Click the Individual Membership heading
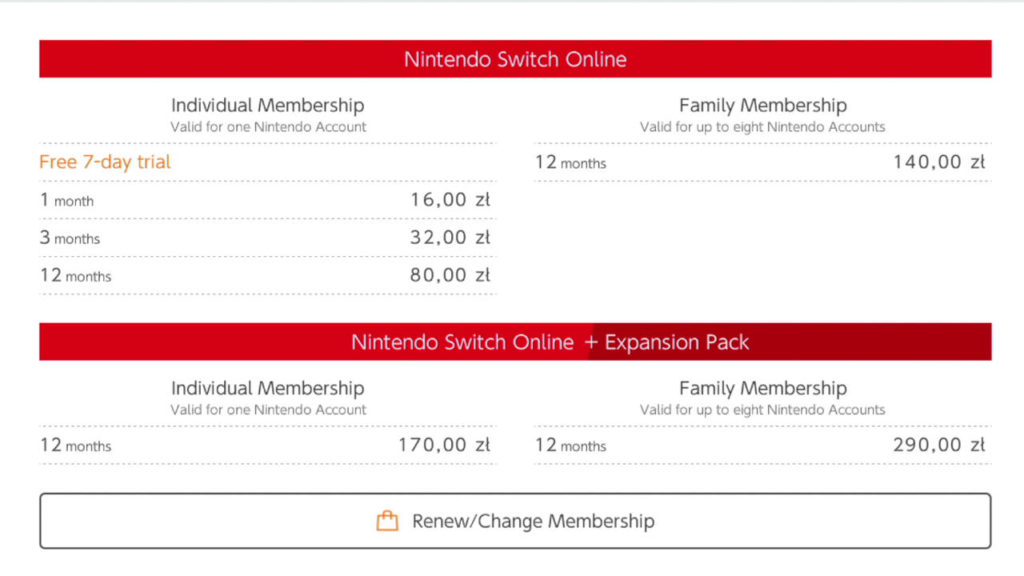Viewport: 1024px width, 576px height. [x=266, y=105]
